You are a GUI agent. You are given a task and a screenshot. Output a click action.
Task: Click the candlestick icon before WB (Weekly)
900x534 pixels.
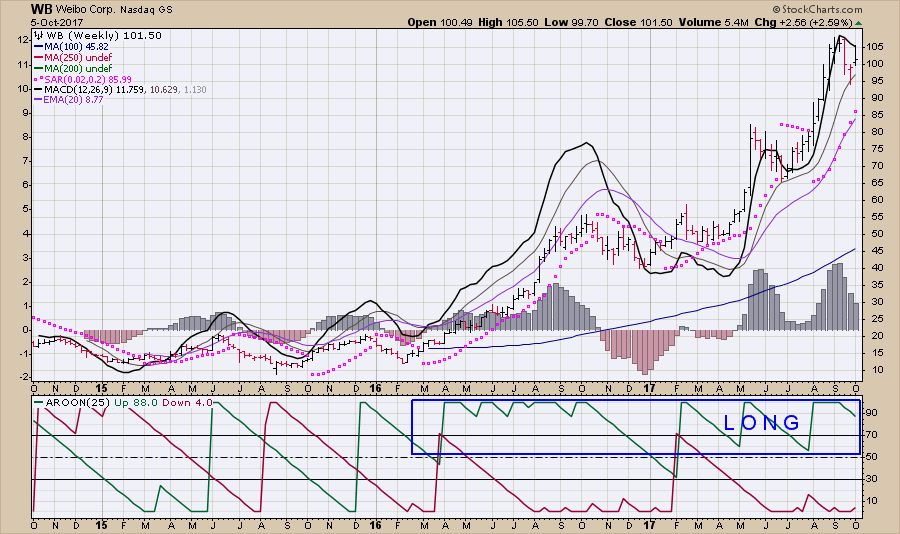pyautogui.click(x=38, y=35)
